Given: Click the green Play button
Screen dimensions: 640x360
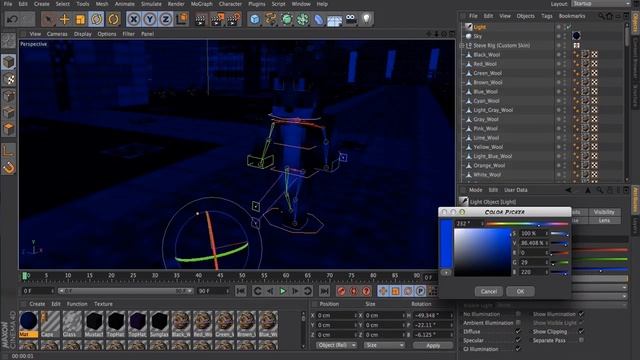Looking at the screenshot, I should [282, 291].
